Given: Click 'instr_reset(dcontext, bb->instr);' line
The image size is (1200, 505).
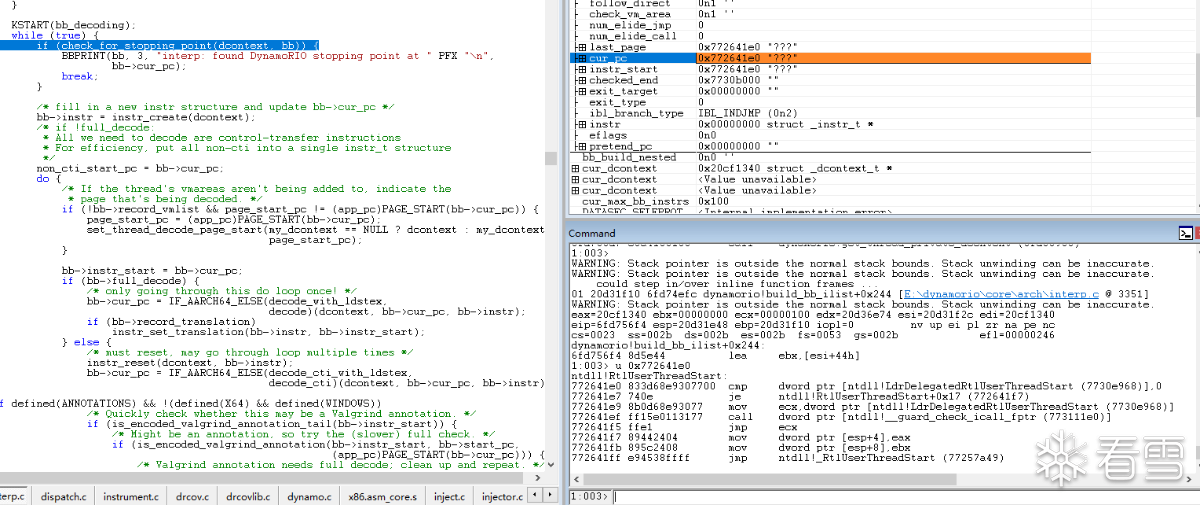Looking at the screenshot, I should [x=187, y=362].
